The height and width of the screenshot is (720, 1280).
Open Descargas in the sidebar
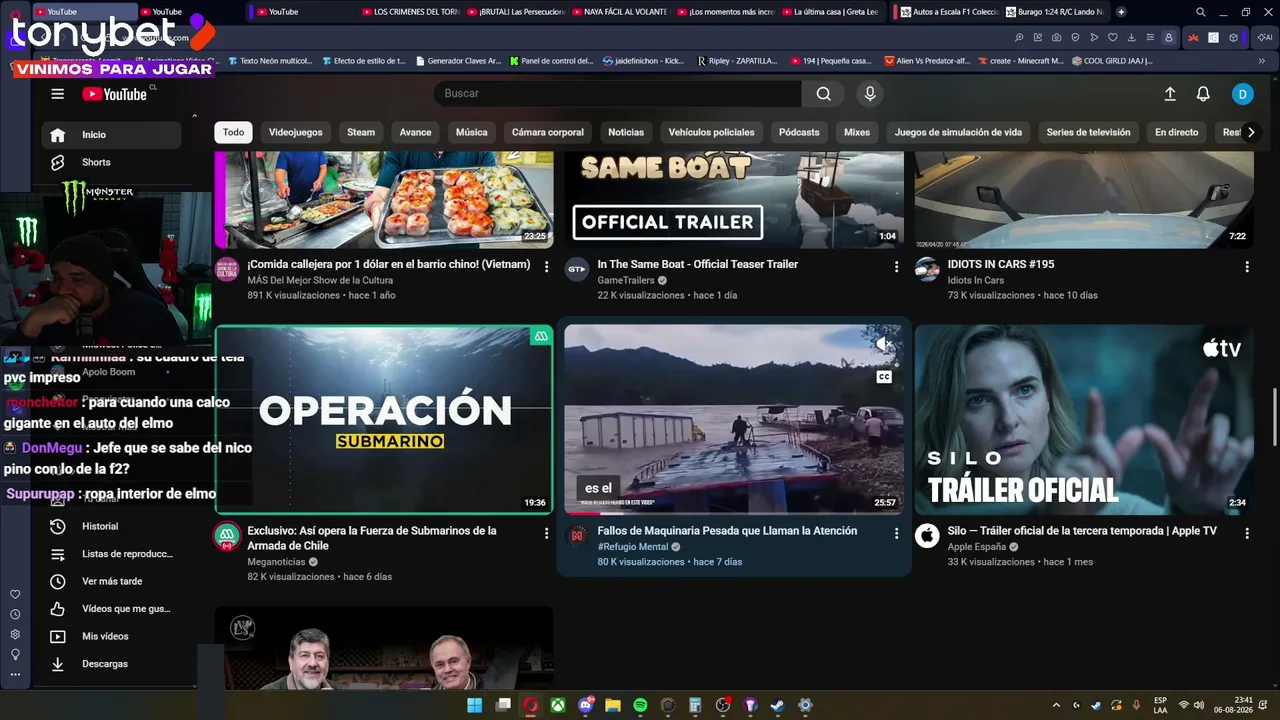tap(111, 663)
